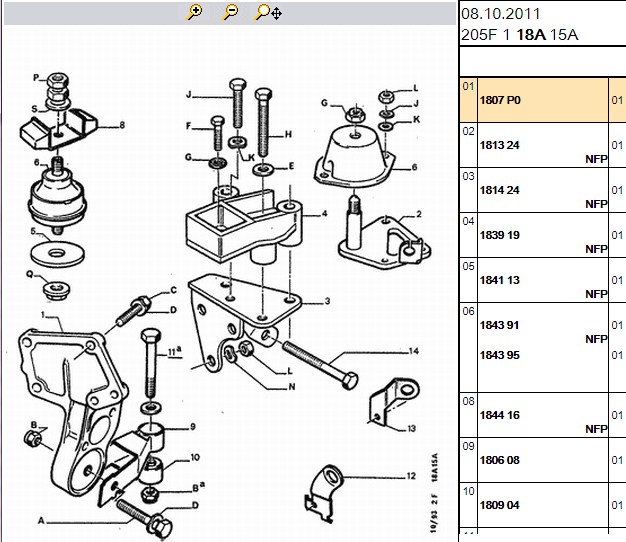The height and width of the screenshot is (542, 626).
Task: Select part number 1806 08
Action: 499,460
